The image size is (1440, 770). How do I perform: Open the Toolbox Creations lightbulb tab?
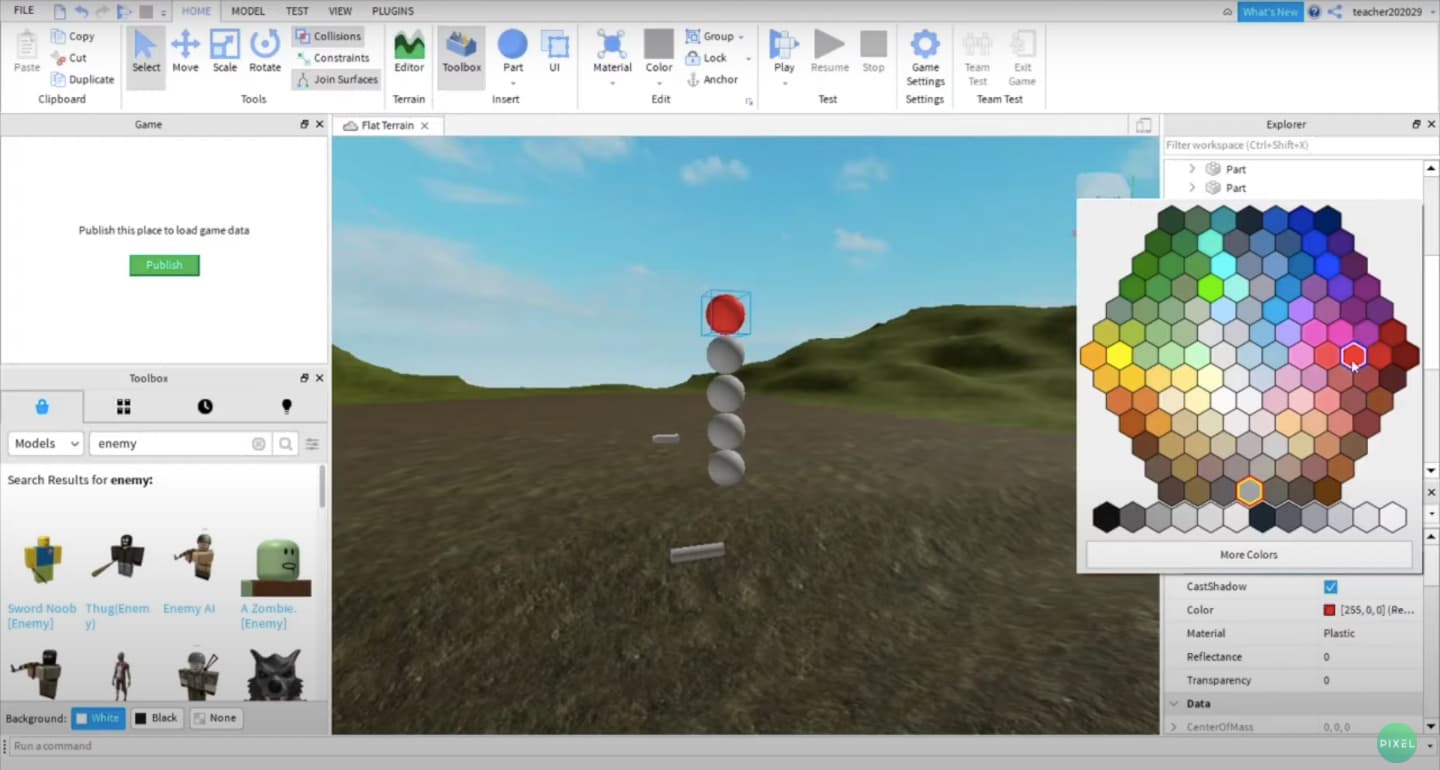coord(287,406)
